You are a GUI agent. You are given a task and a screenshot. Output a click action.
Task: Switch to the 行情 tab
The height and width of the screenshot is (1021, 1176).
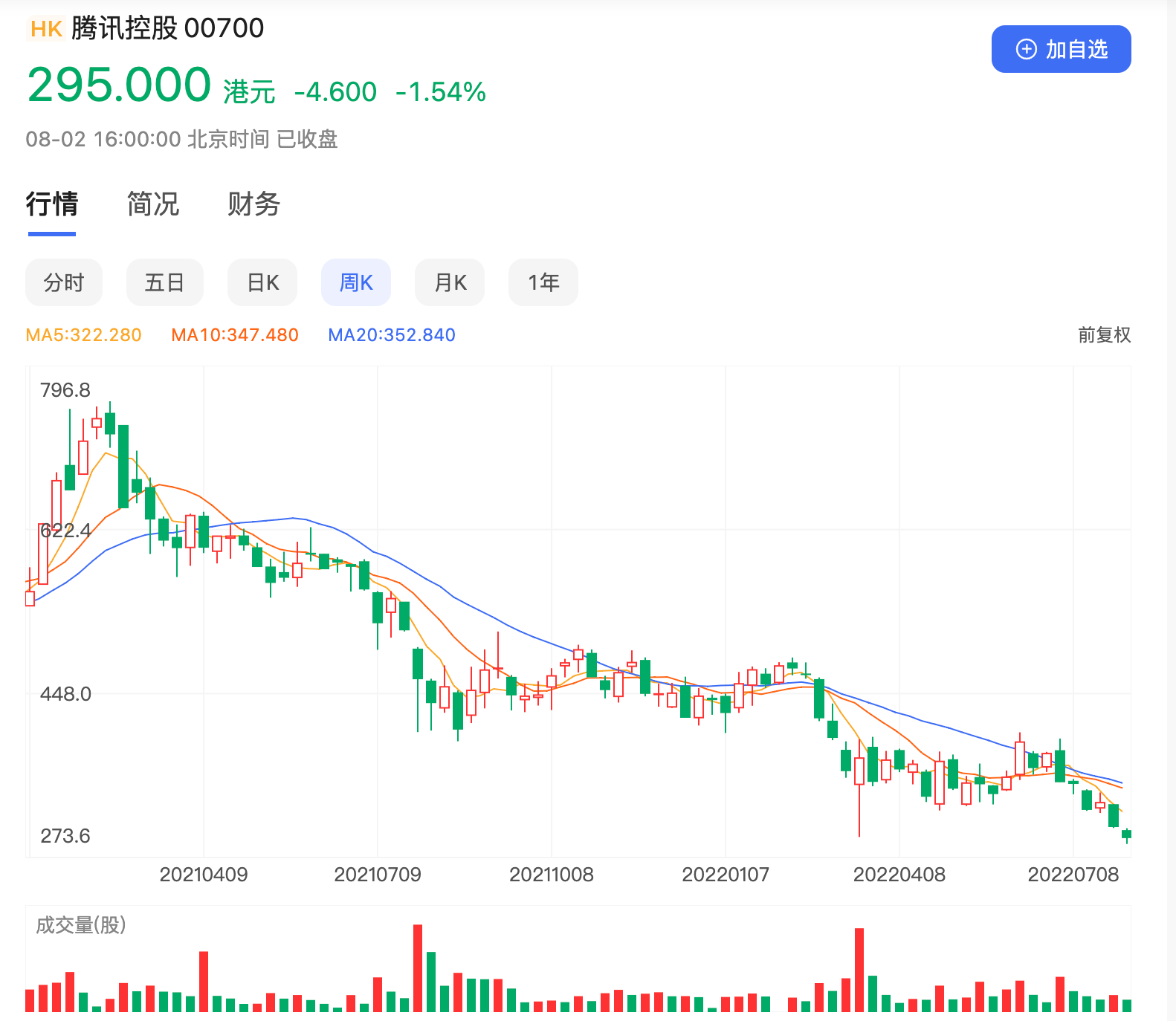pos(52,204)
